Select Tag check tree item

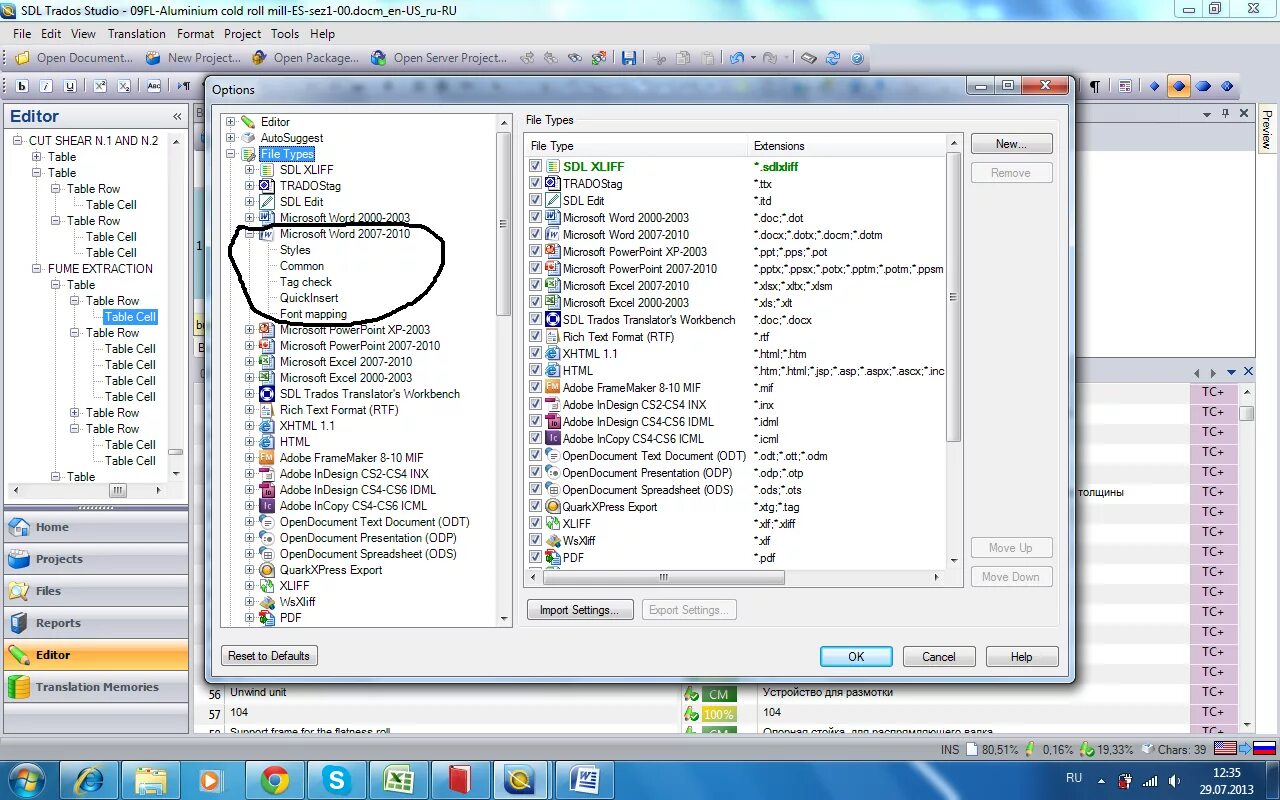306,282
